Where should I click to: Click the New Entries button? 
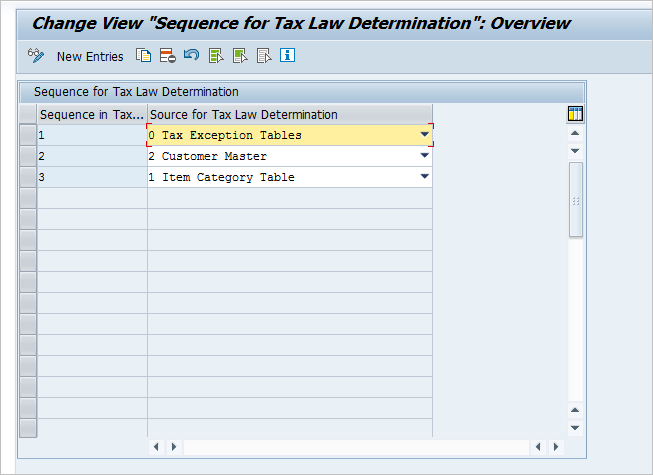pyautogui.click(x=90, y=56)
